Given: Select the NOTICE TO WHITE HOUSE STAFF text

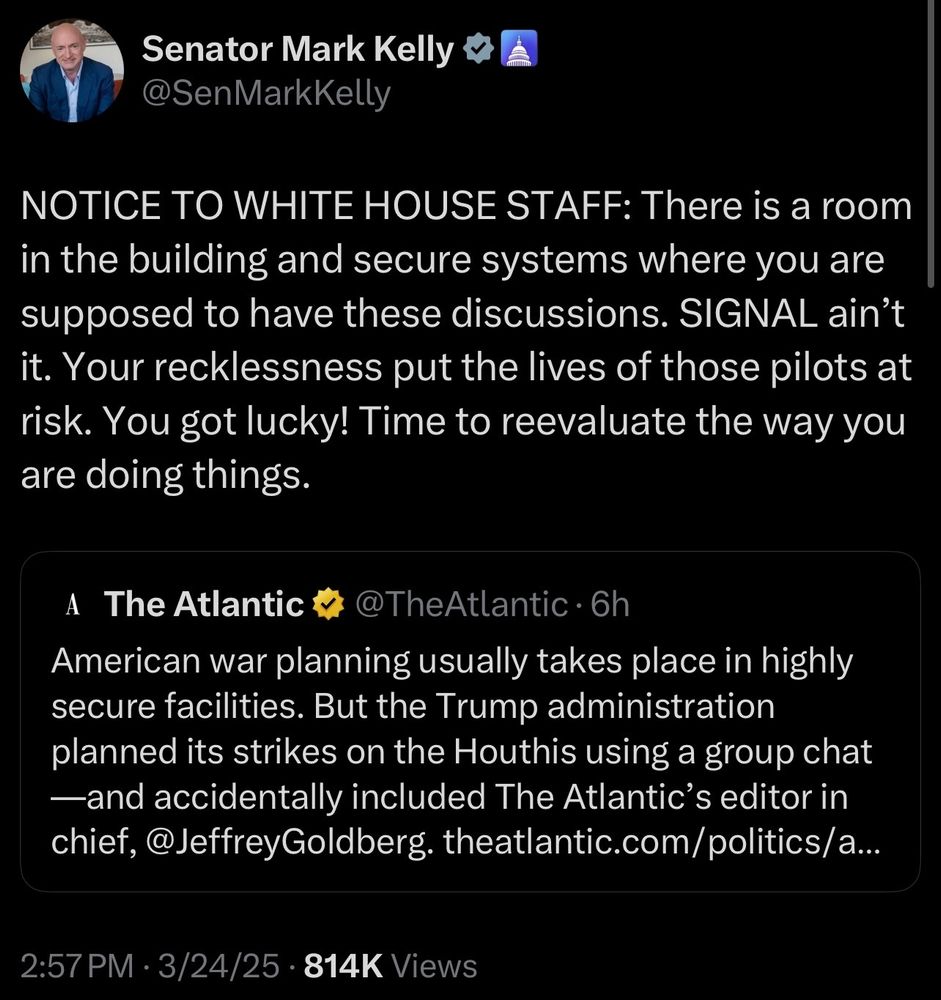Looking at the screenshot, I should (326, 206).
